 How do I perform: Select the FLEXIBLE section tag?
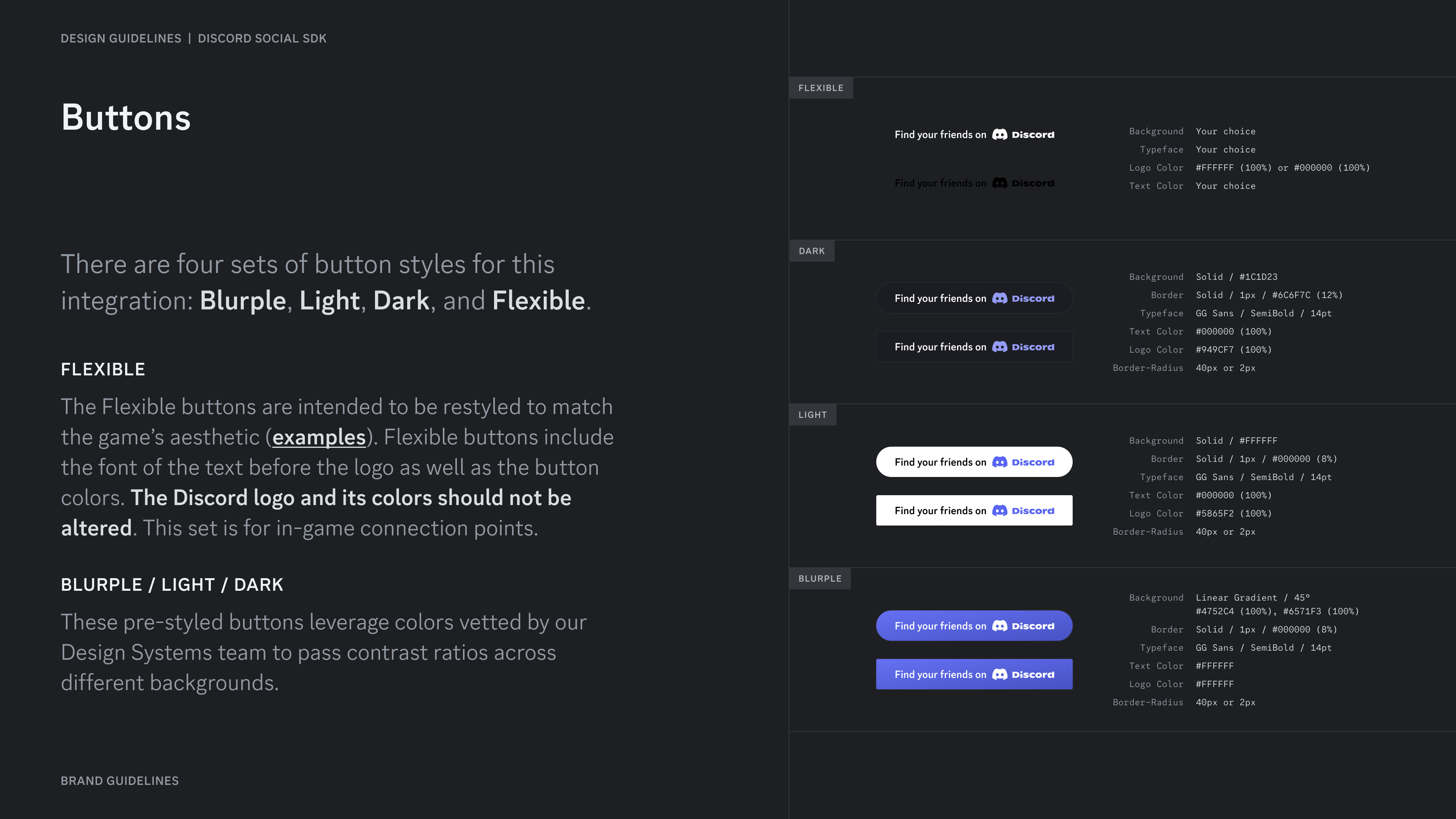point(821,88)
